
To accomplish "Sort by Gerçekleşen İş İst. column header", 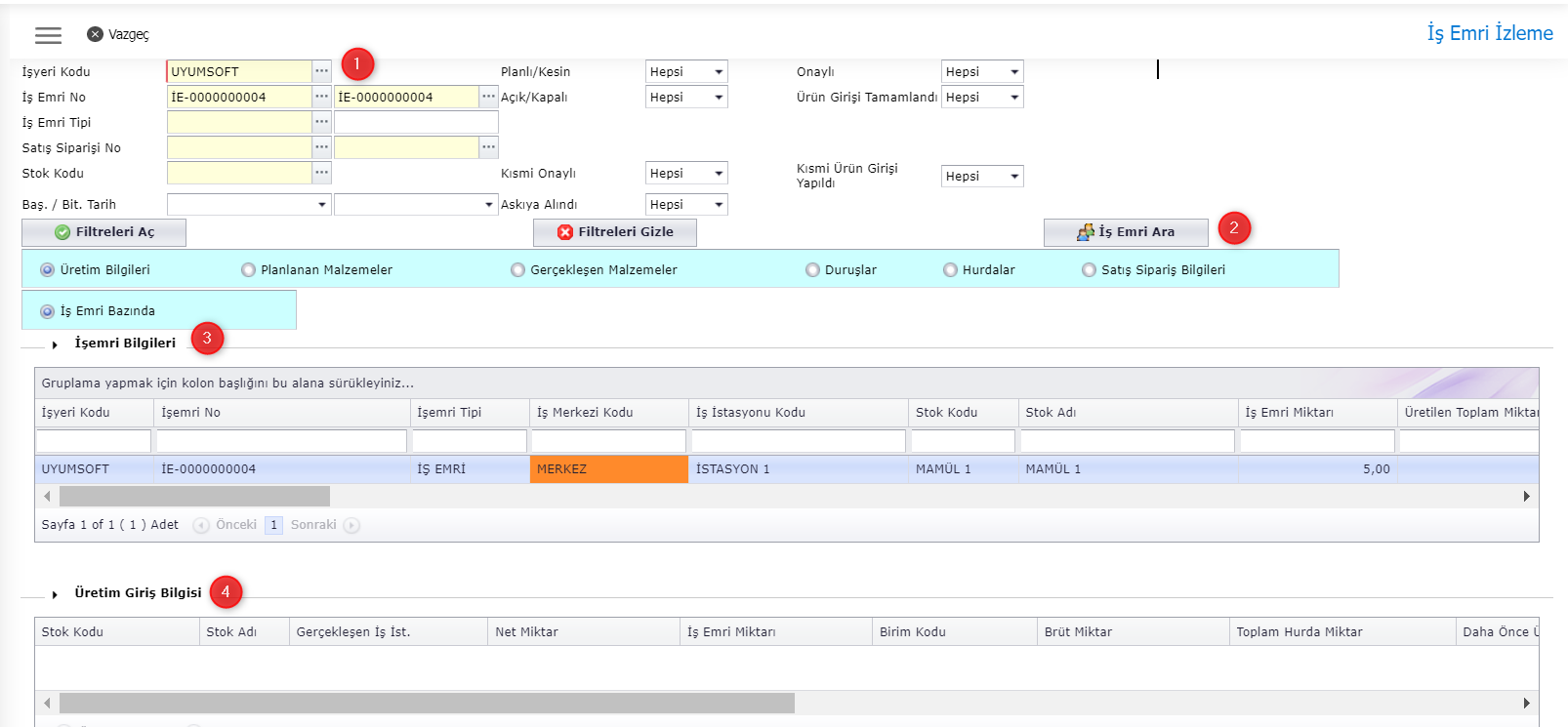I will tap(389, 632).
